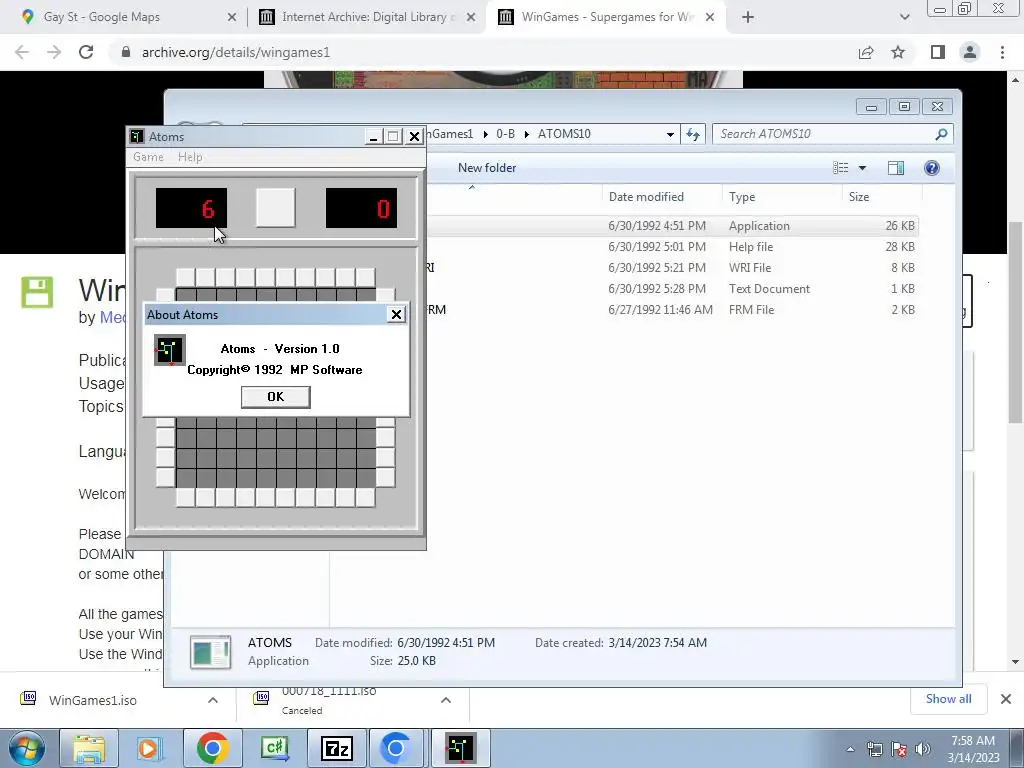Screen dimensions: 1024x768
Task: Open Chrome from the taskbar
Action: [212, 748]
